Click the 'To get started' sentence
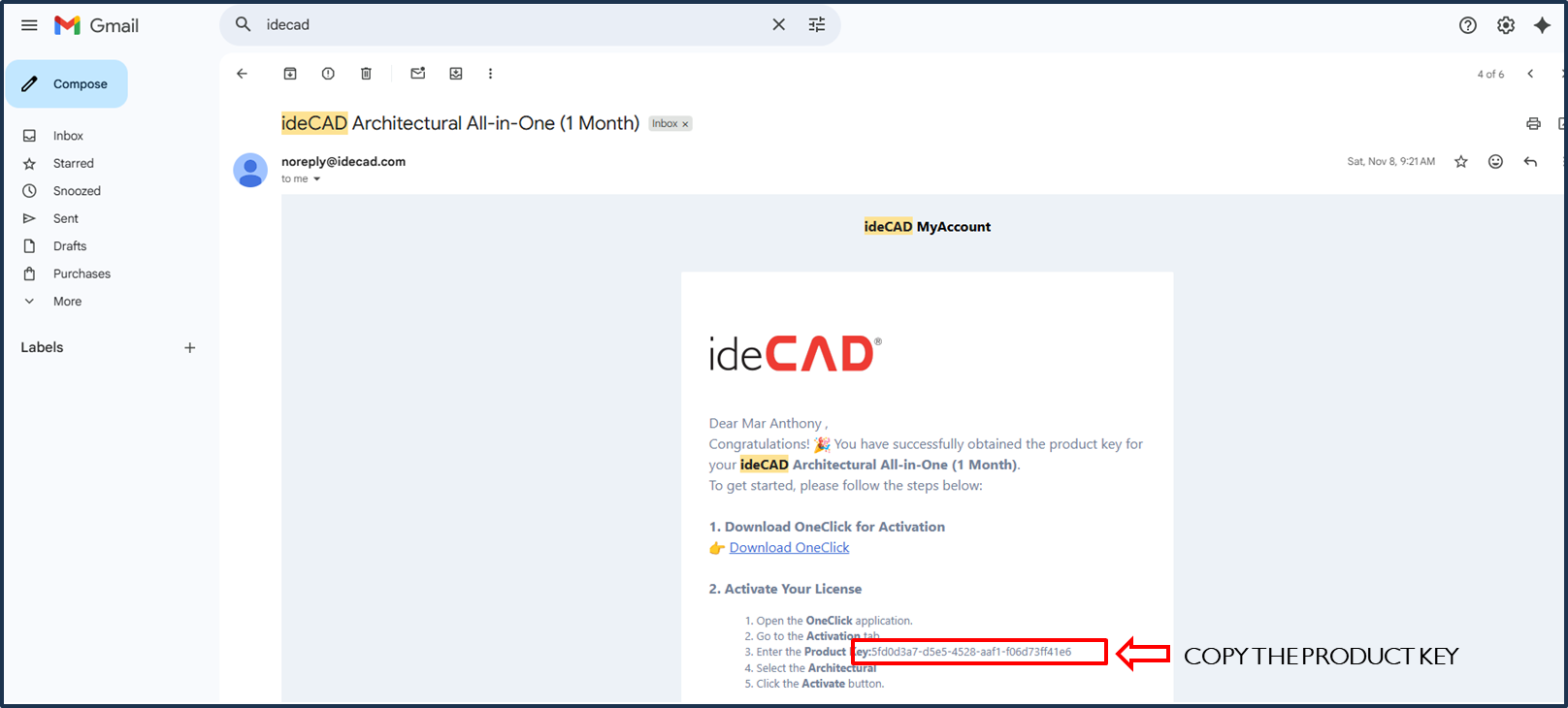The height and width of the screenshot is (708, 1568). point(845,486)
